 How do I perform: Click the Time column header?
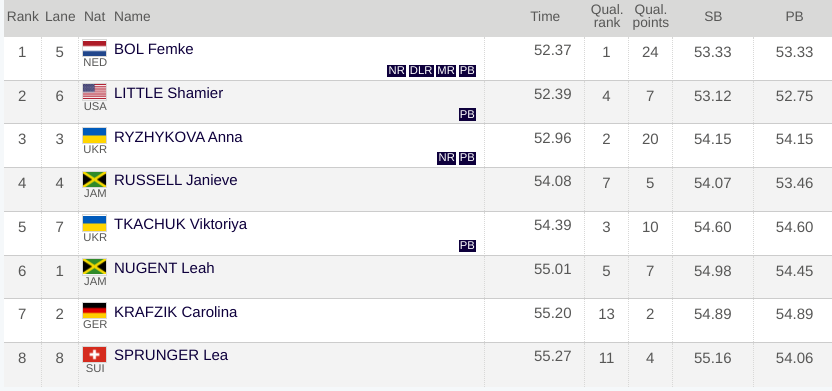(545, 16)
